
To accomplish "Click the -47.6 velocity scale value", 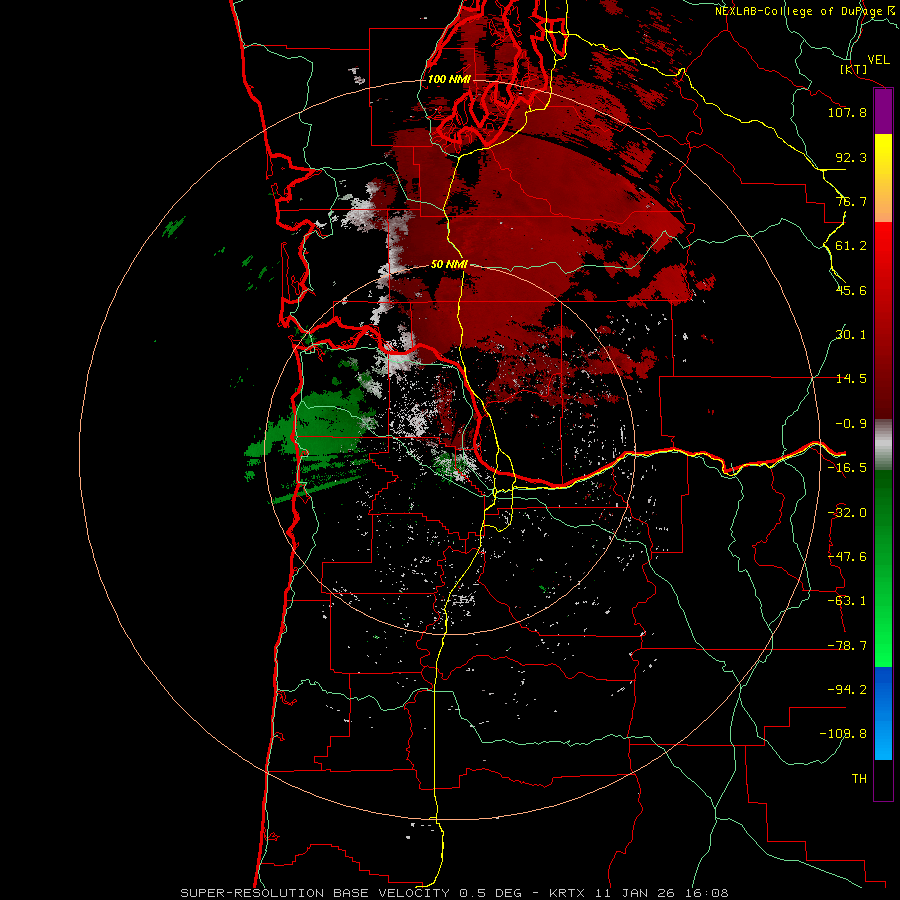I will (847, 557).
